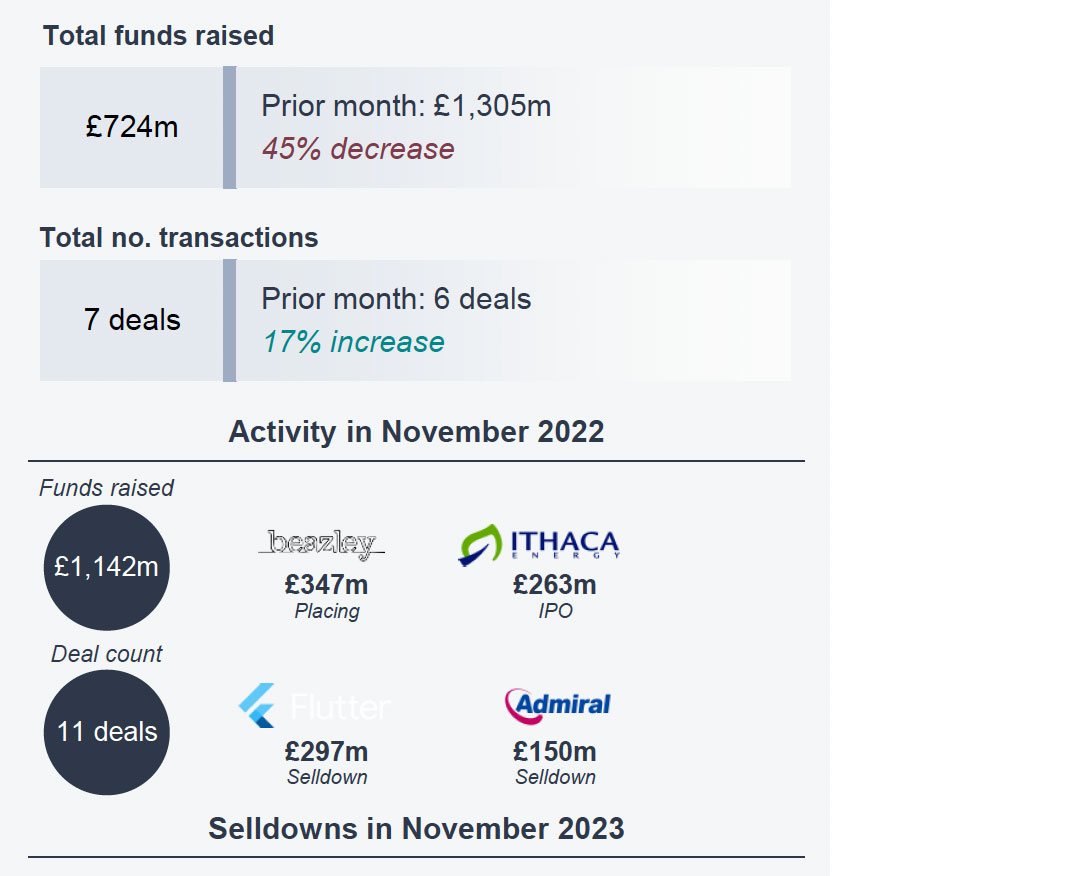The height and width of the screenshot is (876, 1088).
Task: Click the Selldowns in November 2023 heading
Action: tap(416, 829)
